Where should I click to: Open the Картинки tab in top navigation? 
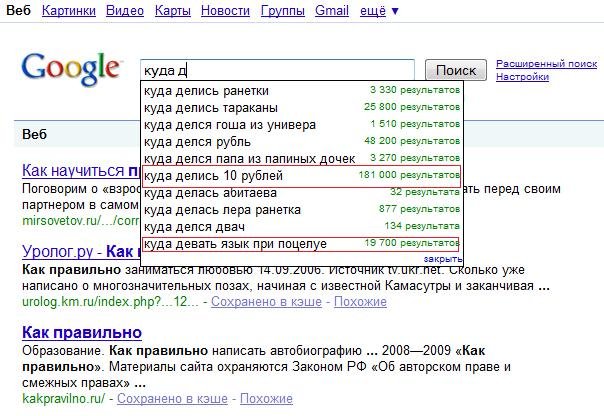pos(71,10)
